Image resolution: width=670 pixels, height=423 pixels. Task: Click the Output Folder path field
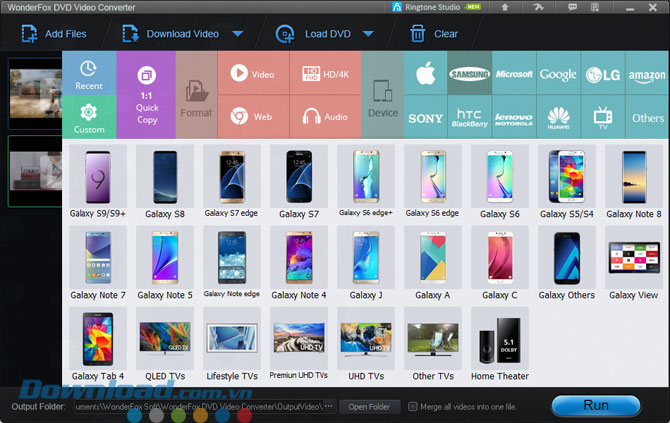pos(199,406)
